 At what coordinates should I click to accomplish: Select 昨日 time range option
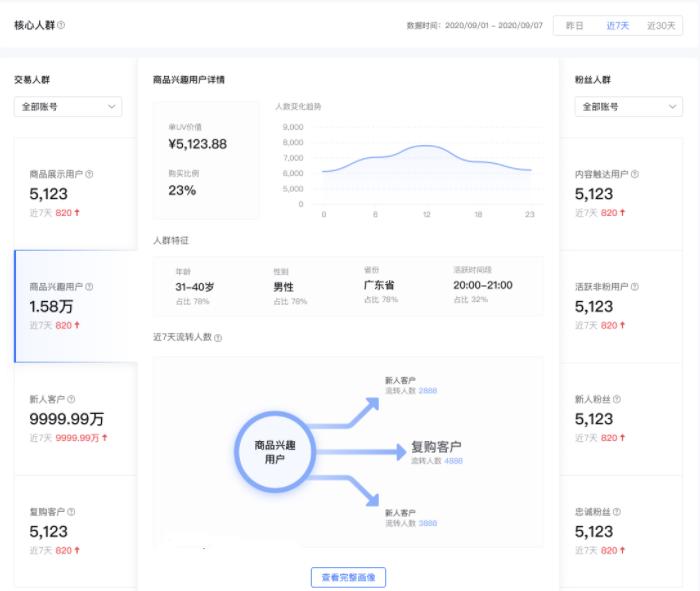coord(575,26)
